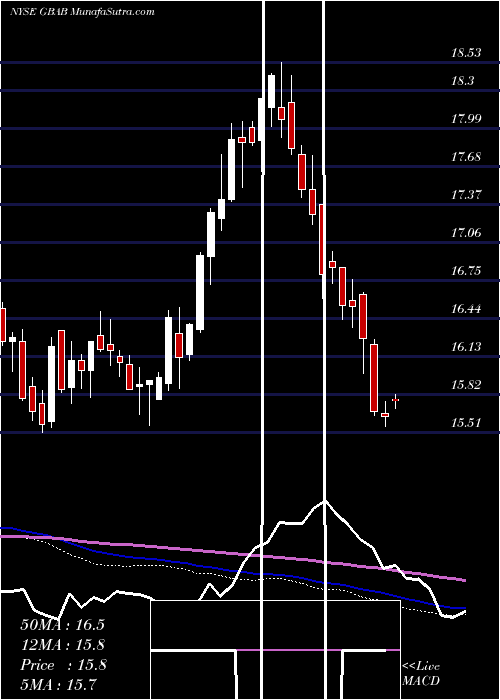Viewport: 500px width, 700px height.
Task: Click the 17.37 price axis label
Action: tap(466, 195)
